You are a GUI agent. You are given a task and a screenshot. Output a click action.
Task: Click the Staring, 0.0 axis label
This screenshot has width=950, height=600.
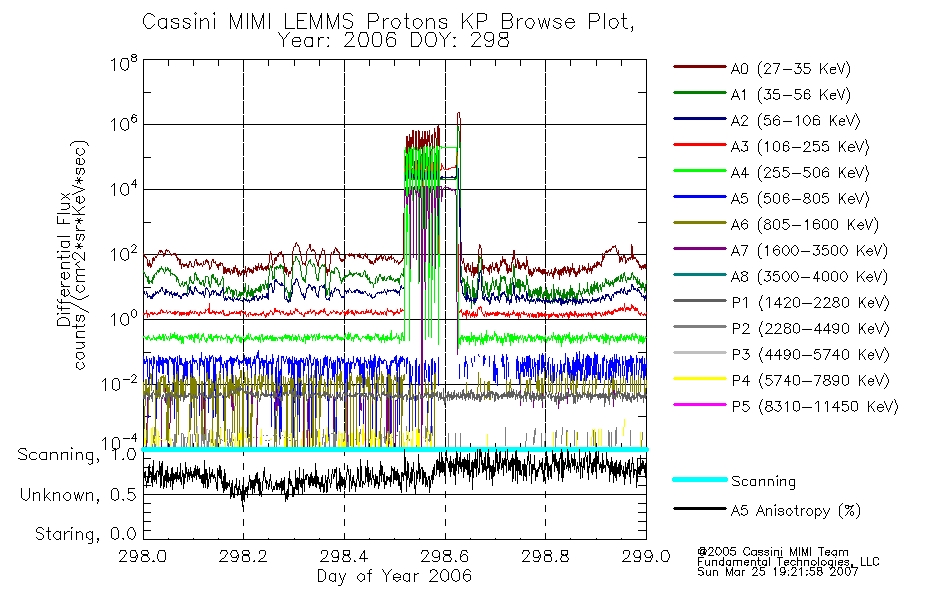tap(85, 534)
